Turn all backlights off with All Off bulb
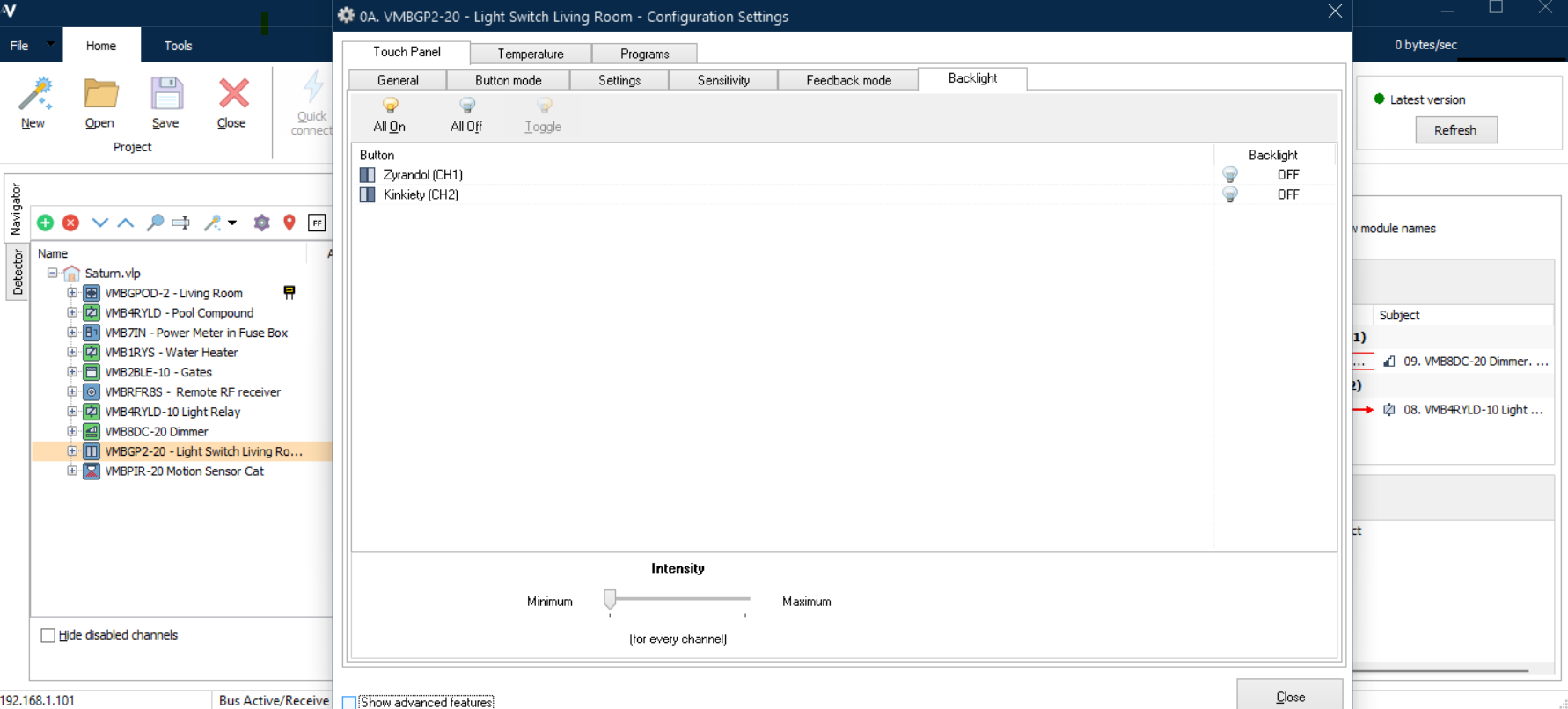This screenshot has width=1568, height=709. [467, 106]
